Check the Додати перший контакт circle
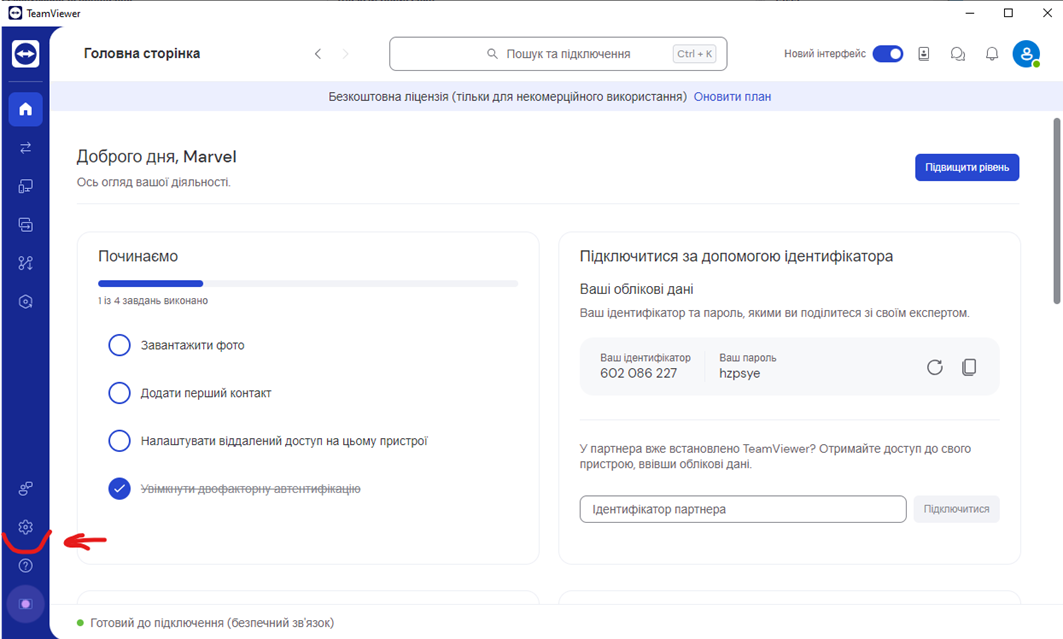 click(x=119, y=393)
